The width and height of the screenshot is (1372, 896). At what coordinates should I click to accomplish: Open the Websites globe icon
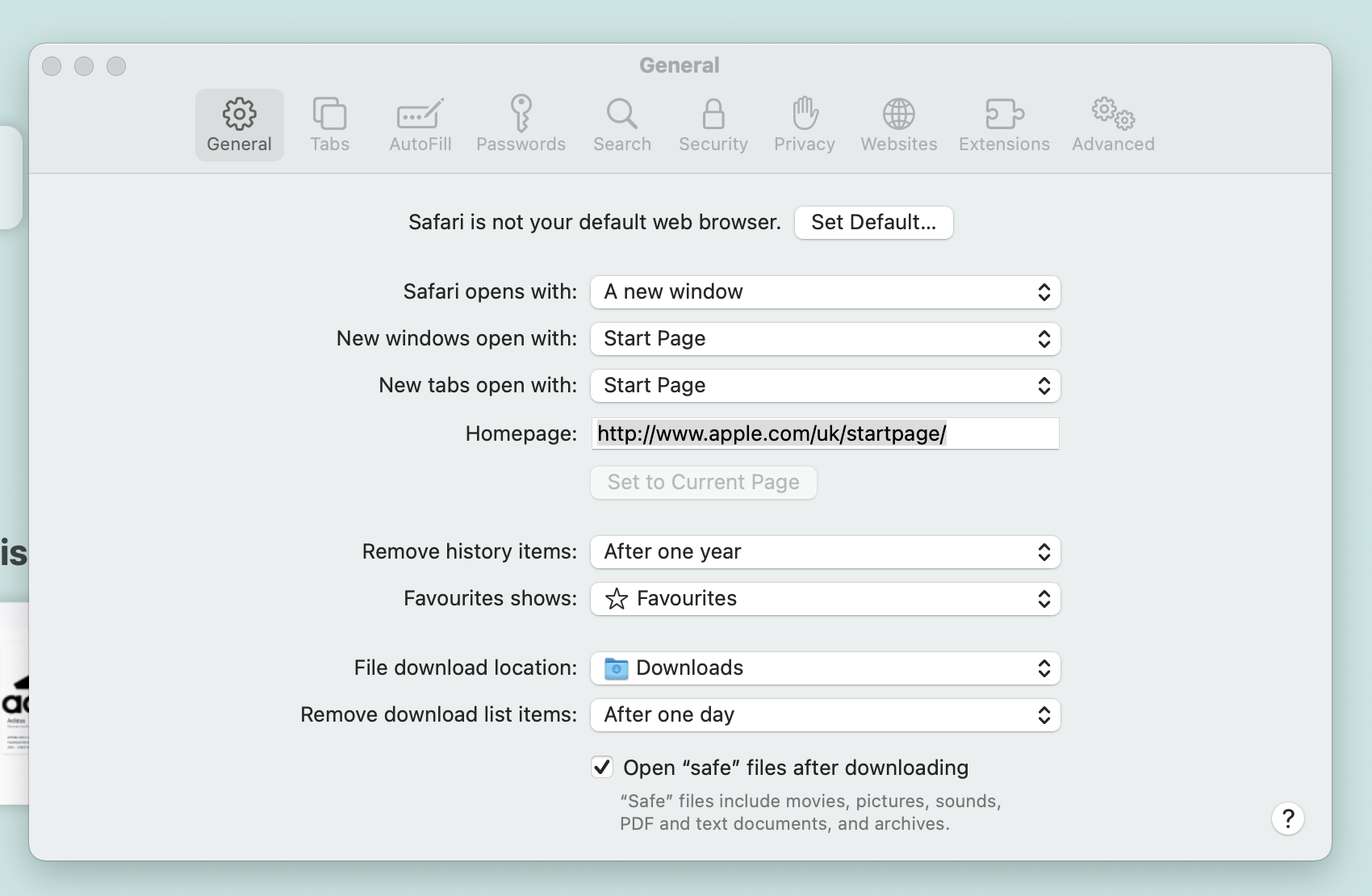point(898,114)
